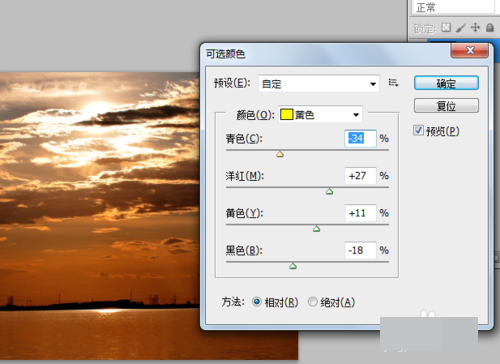Toggle lock position move icon
Viewport: 500px width, 364px height.
(x=475, y=27)
